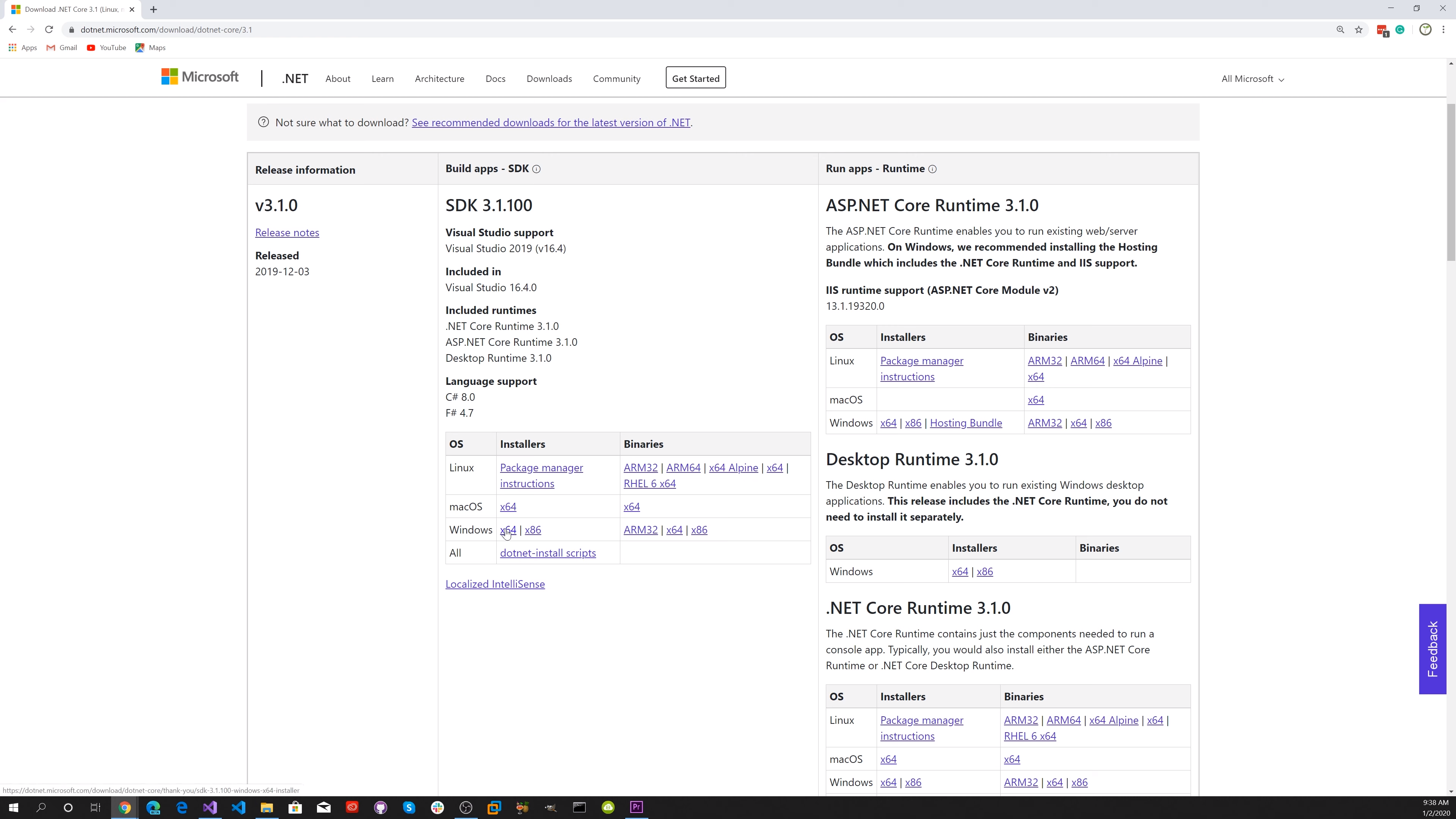Download ASP.NET Core Runtime Hosting Bundle
The height and width of the screenshot is (819, 1456).
(966, 423)
